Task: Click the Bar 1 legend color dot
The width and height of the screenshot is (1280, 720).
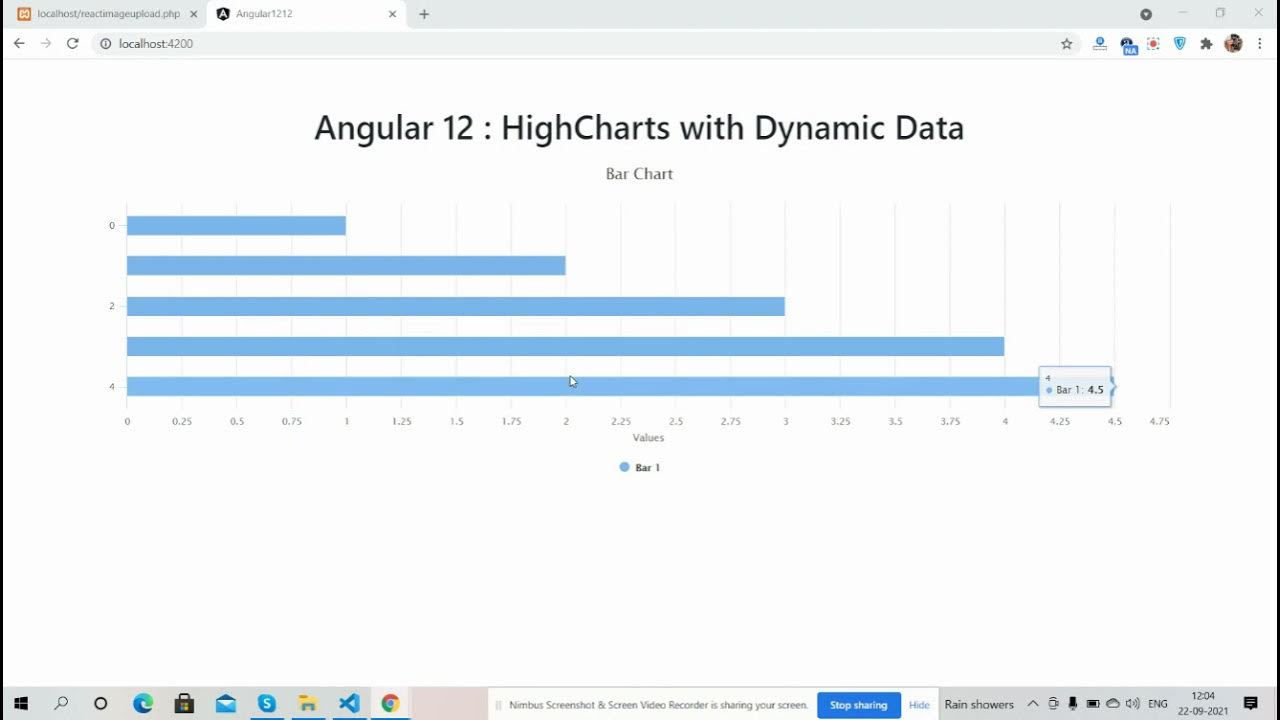Action: click(x=624, y=467)
